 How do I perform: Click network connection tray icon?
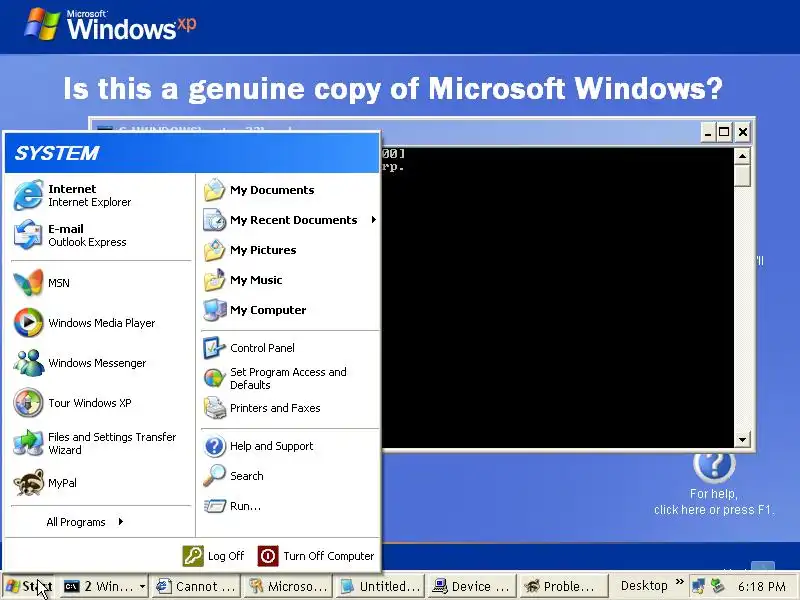698,586
